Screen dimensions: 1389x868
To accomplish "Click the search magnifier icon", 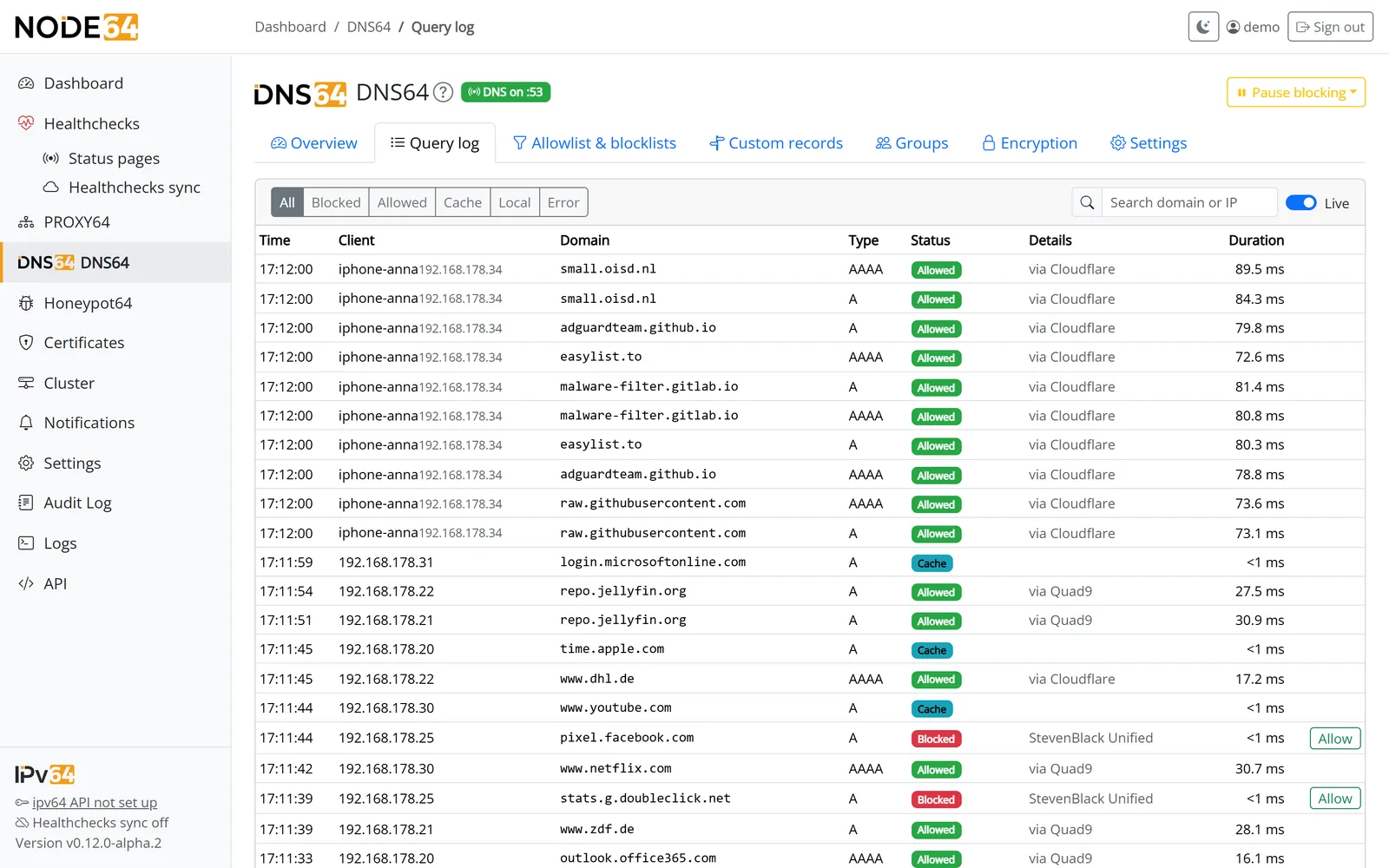I will coord(1087,202).
